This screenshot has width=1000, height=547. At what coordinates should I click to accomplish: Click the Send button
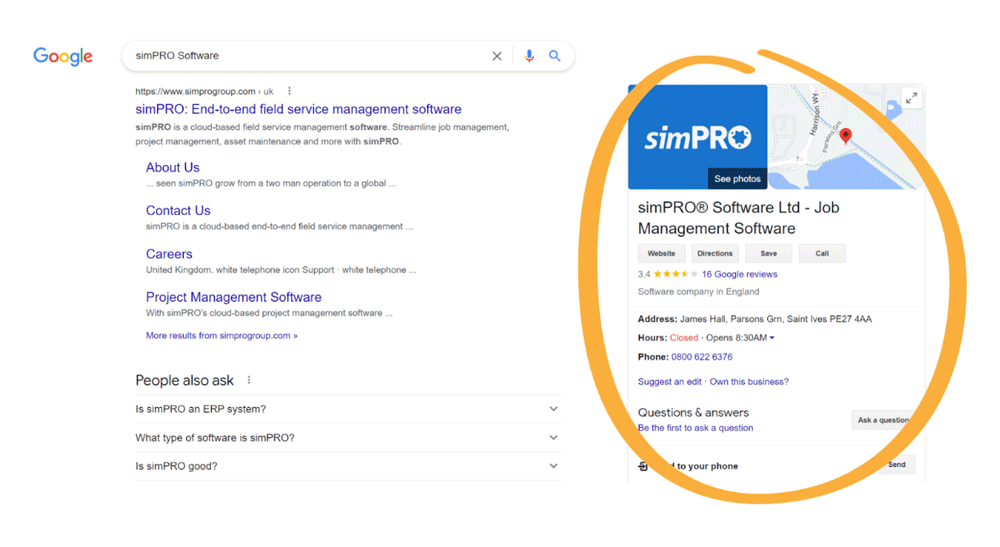[897, 465]
